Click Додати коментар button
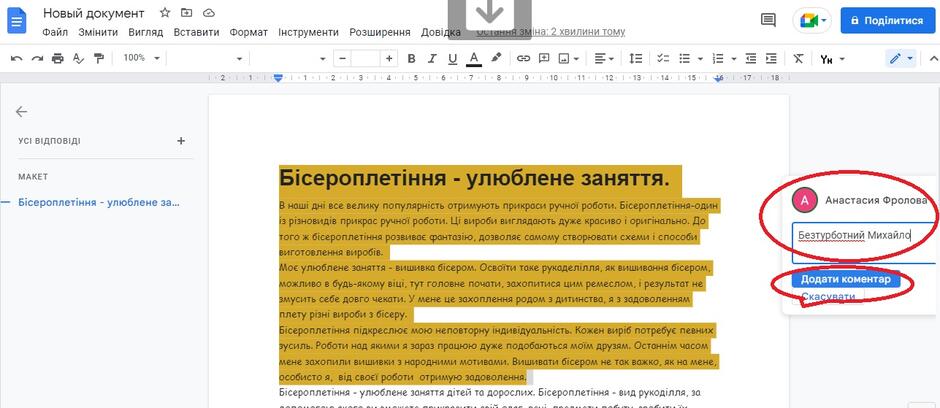The image size is (940, 408). 846,280
